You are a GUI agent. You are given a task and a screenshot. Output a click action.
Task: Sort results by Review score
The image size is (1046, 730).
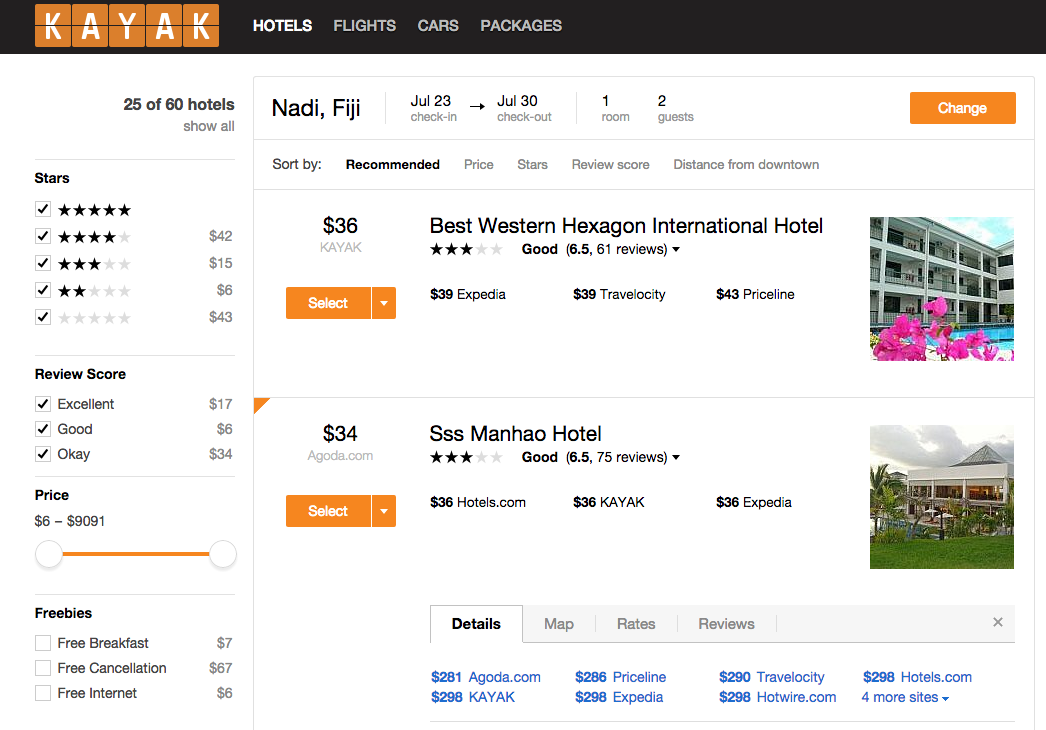[x=610, y=165]
